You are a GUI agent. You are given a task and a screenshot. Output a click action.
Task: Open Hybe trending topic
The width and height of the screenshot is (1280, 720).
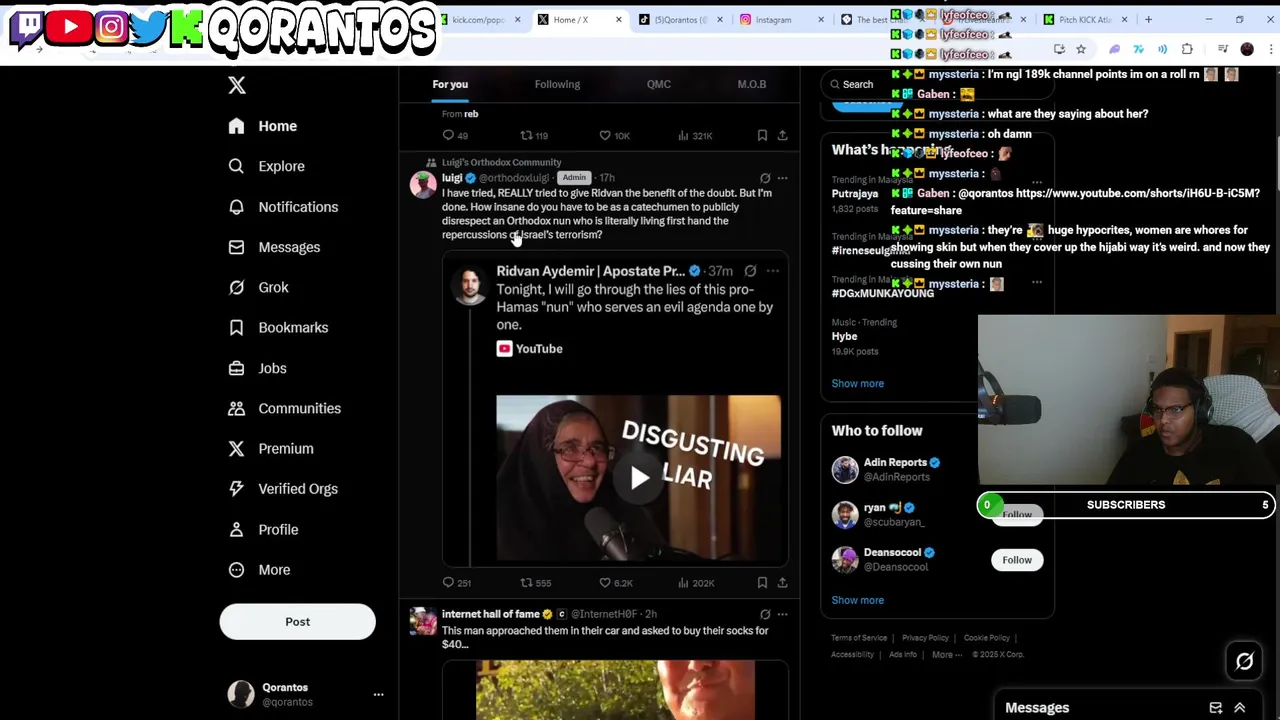click(x=844, y=337)
